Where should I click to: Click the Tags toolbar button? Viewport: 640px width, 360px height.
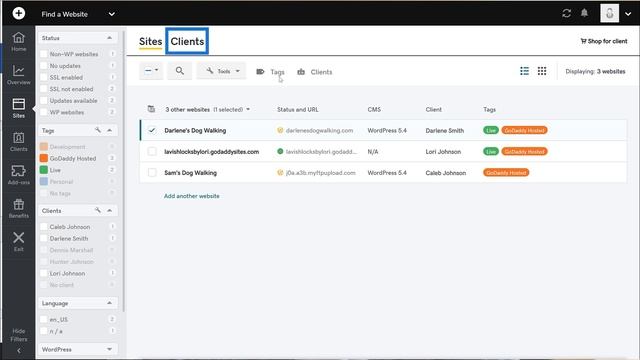(270, 72)
